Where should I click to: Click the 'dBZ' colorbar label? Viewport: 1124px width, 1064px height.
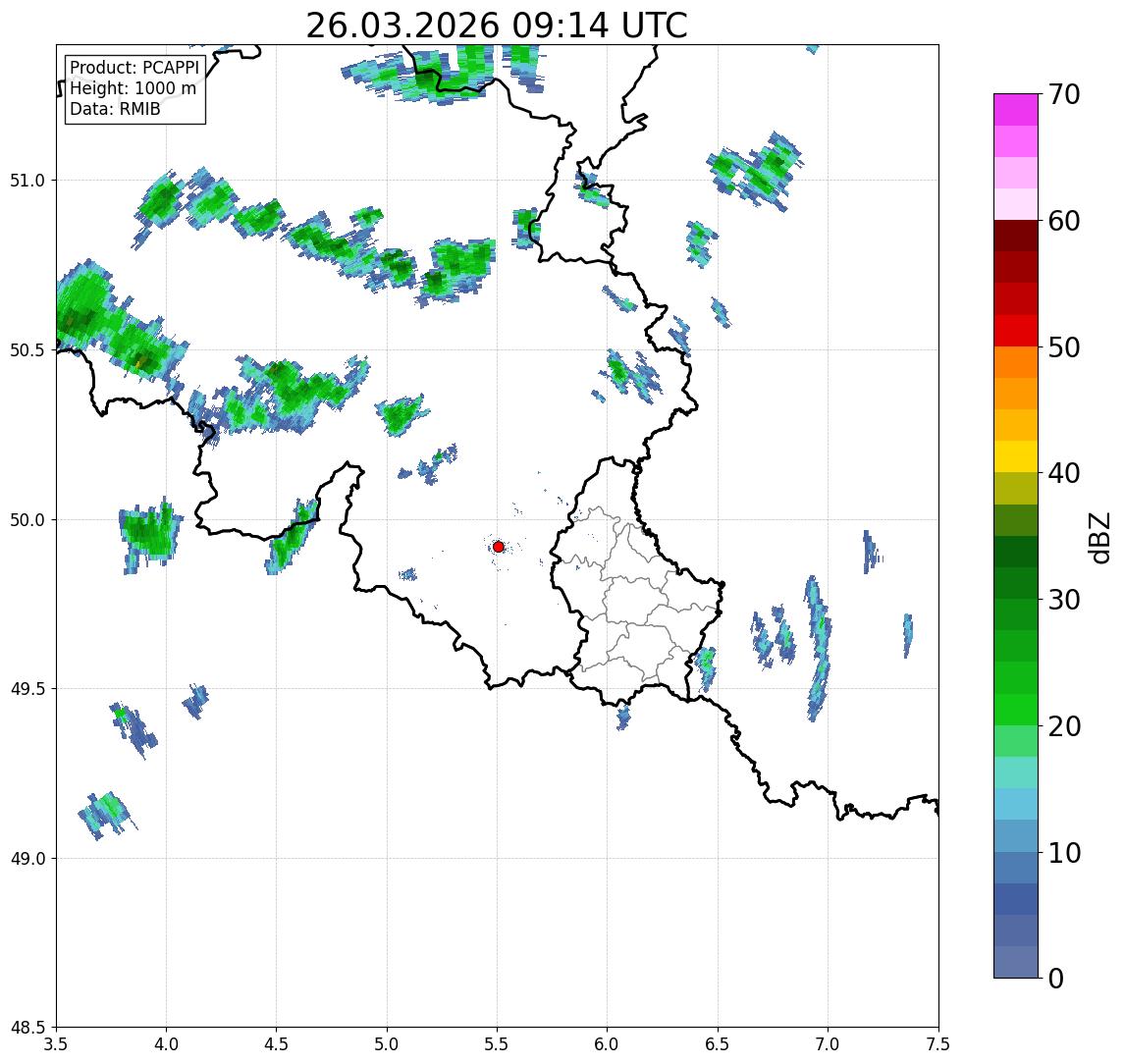point(1098,537)
